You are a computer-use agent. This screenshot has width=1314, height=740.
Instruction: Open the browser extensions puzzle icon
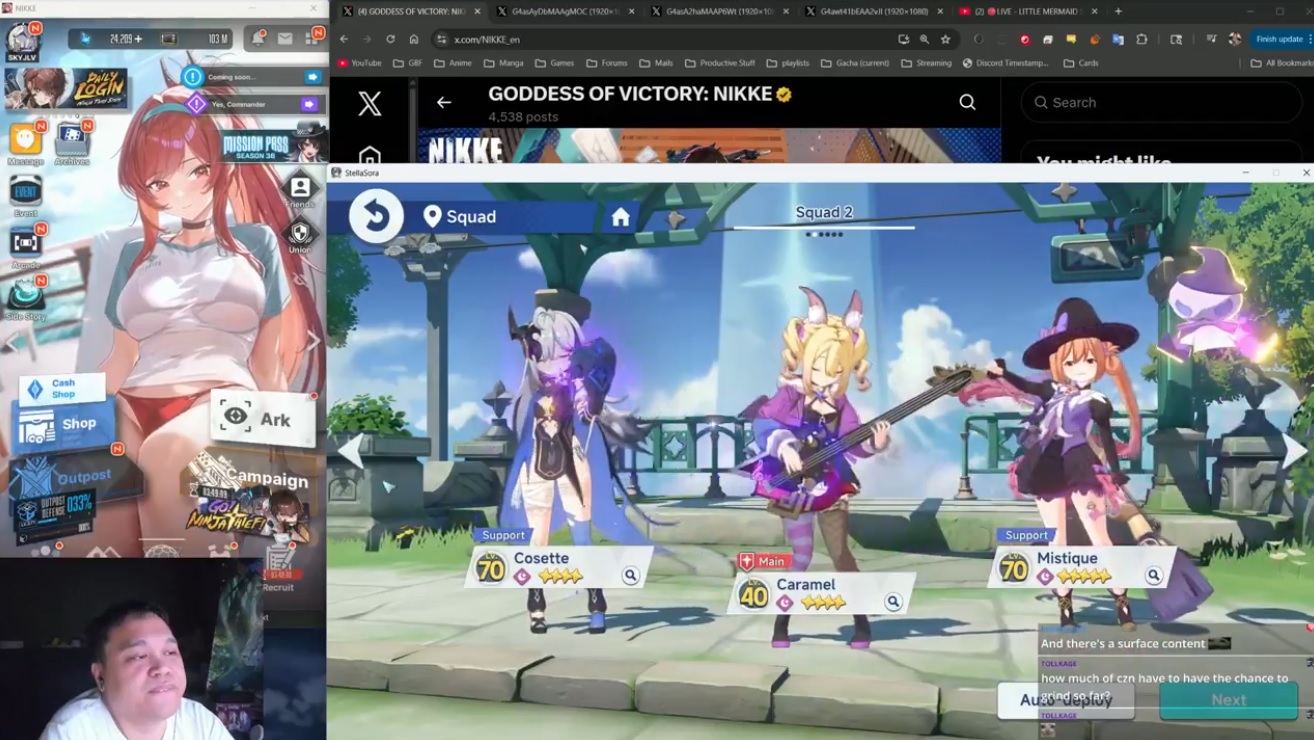point(1142,39)
